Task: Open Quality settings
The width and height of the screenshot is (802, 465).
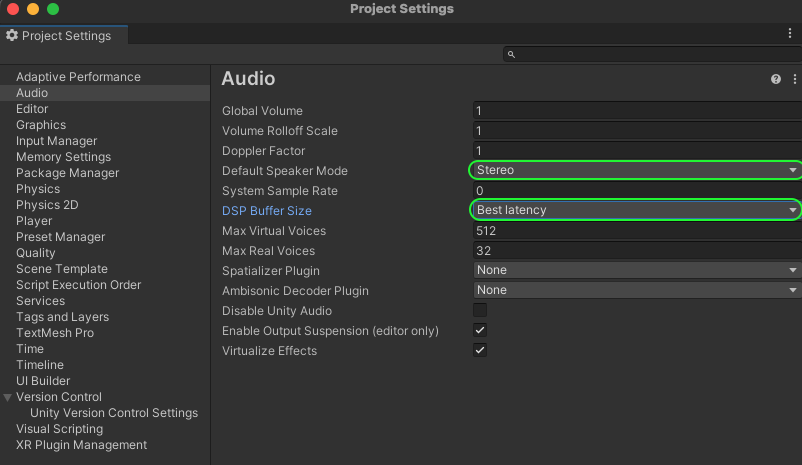Action: 35,253
